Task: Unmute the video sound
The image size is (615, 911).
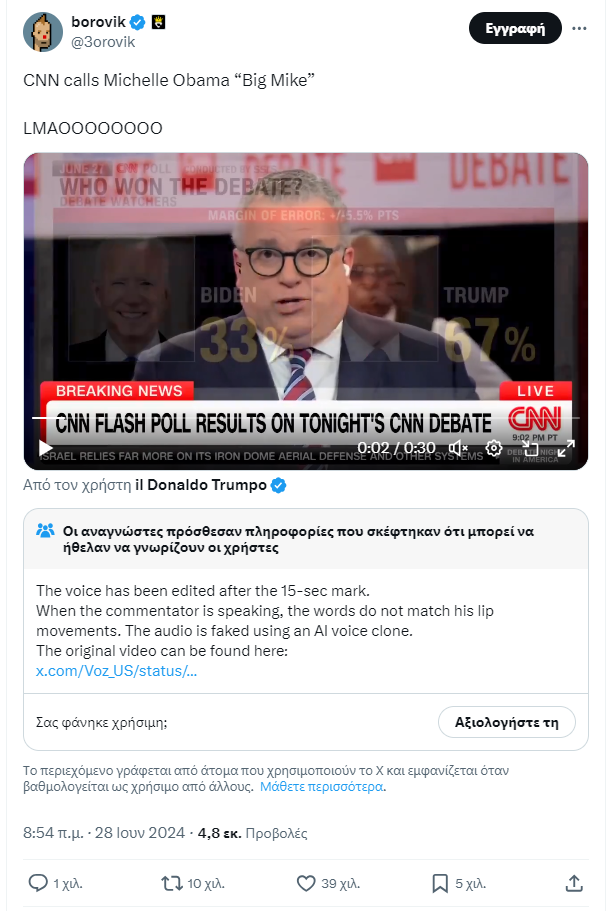Action: pos(459,448)
